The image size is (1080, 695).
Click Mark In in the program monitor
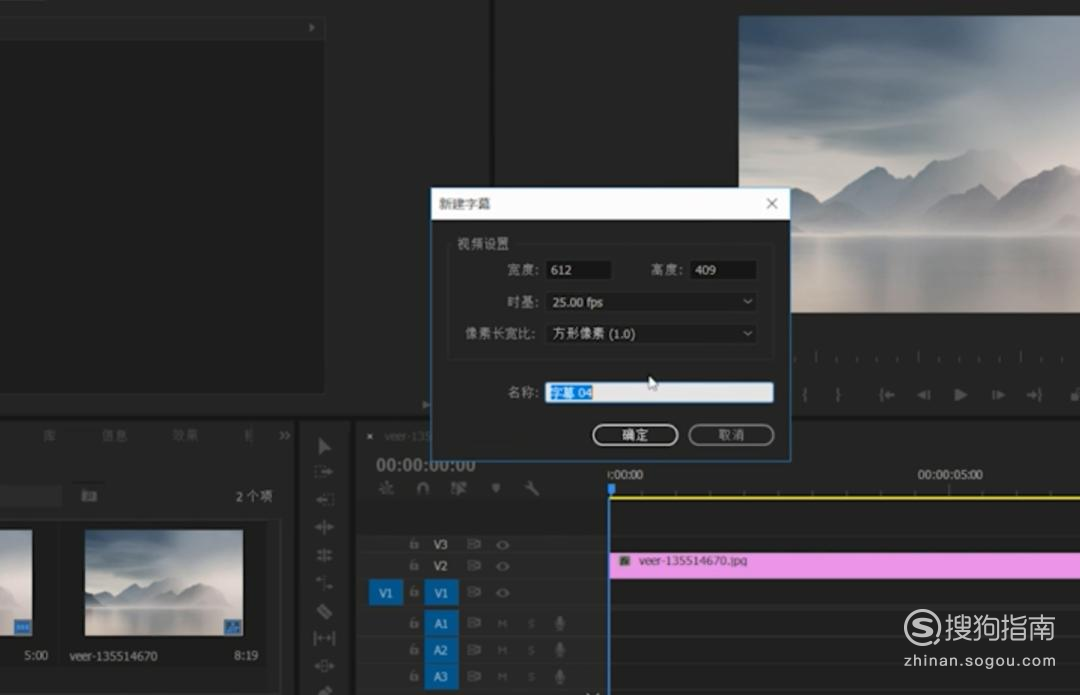click(x=804, y=395)
